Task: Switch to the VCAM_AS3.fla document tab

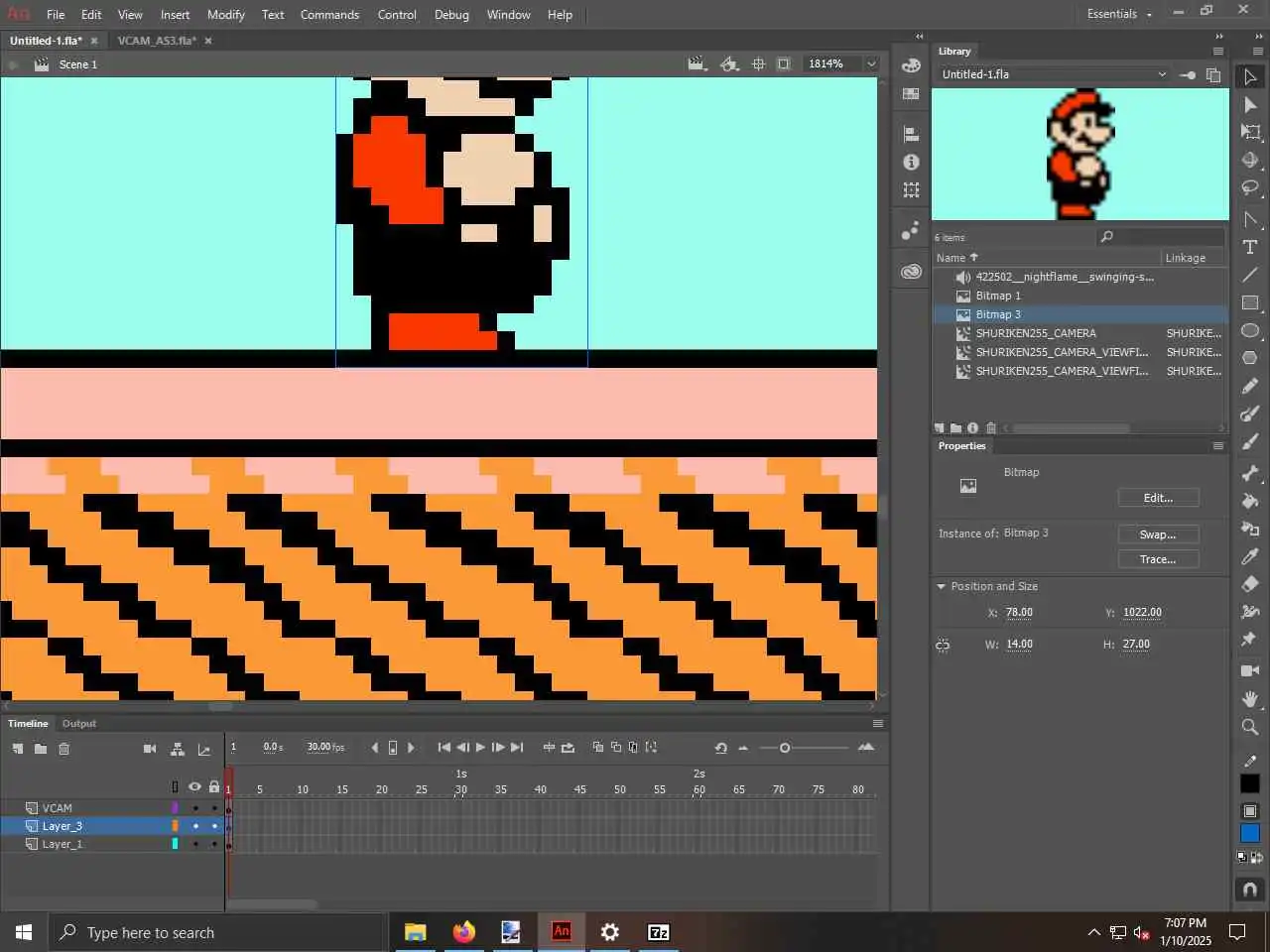Action: pos(157,41)
